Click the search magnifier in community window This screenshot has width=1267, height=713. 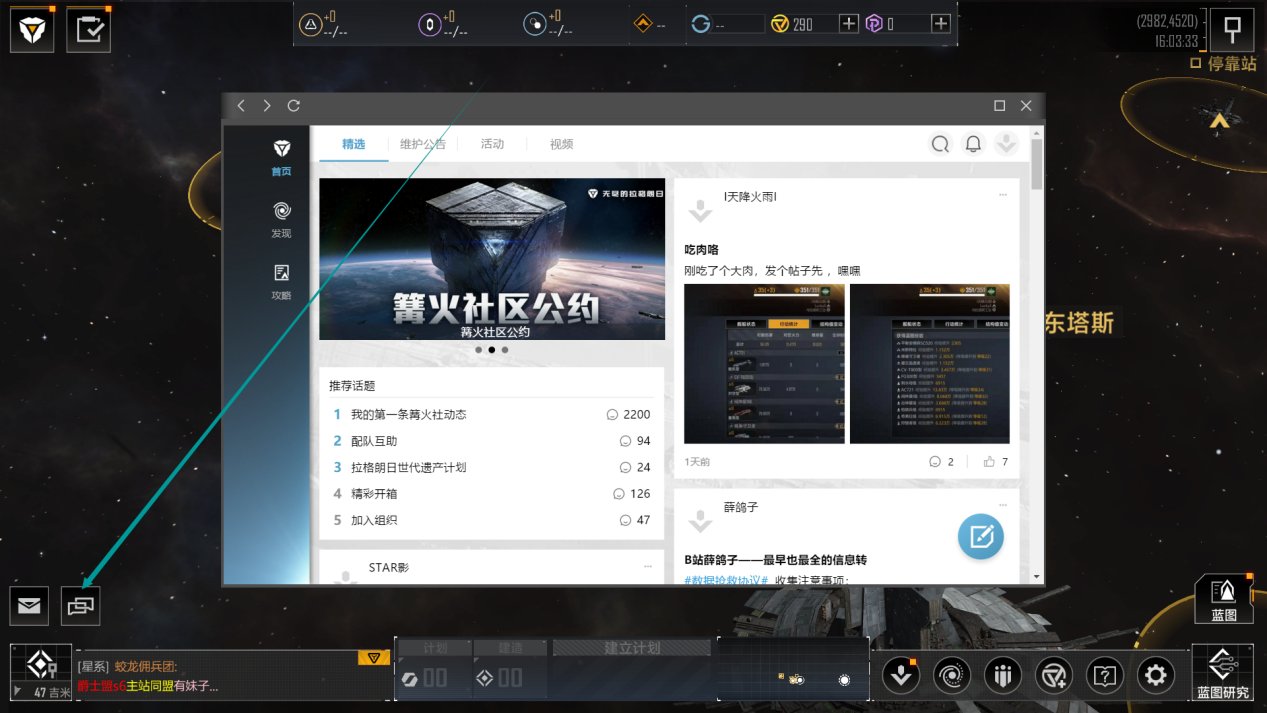[940, 144]
